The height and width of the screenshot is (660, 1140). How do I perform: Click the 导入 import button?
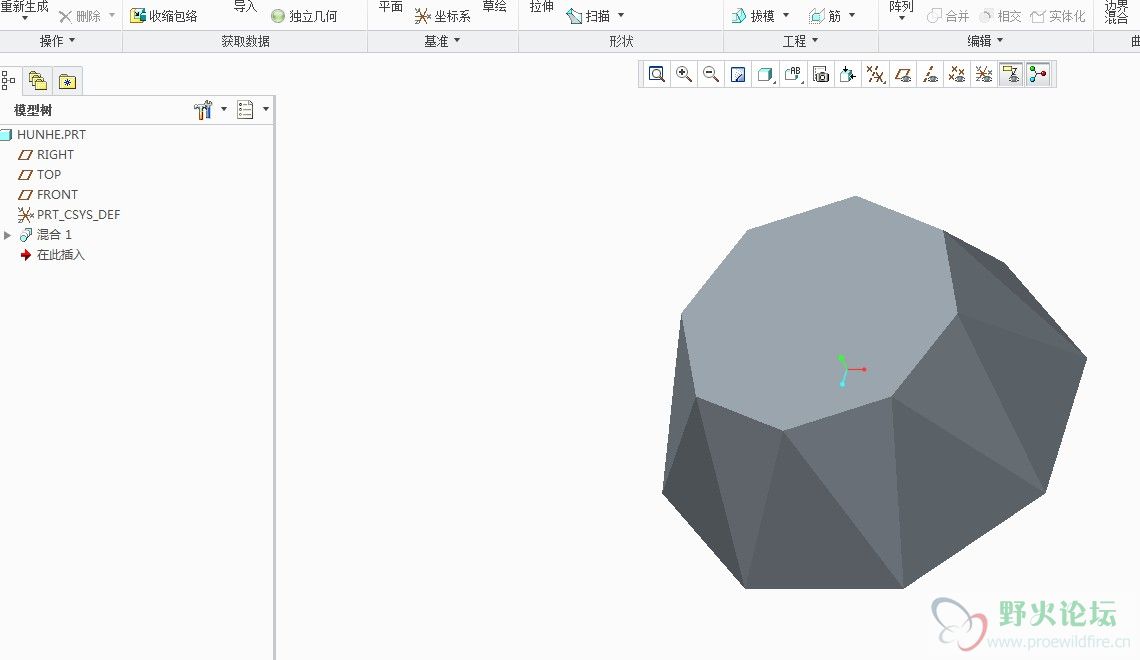(x=245, y=7)
